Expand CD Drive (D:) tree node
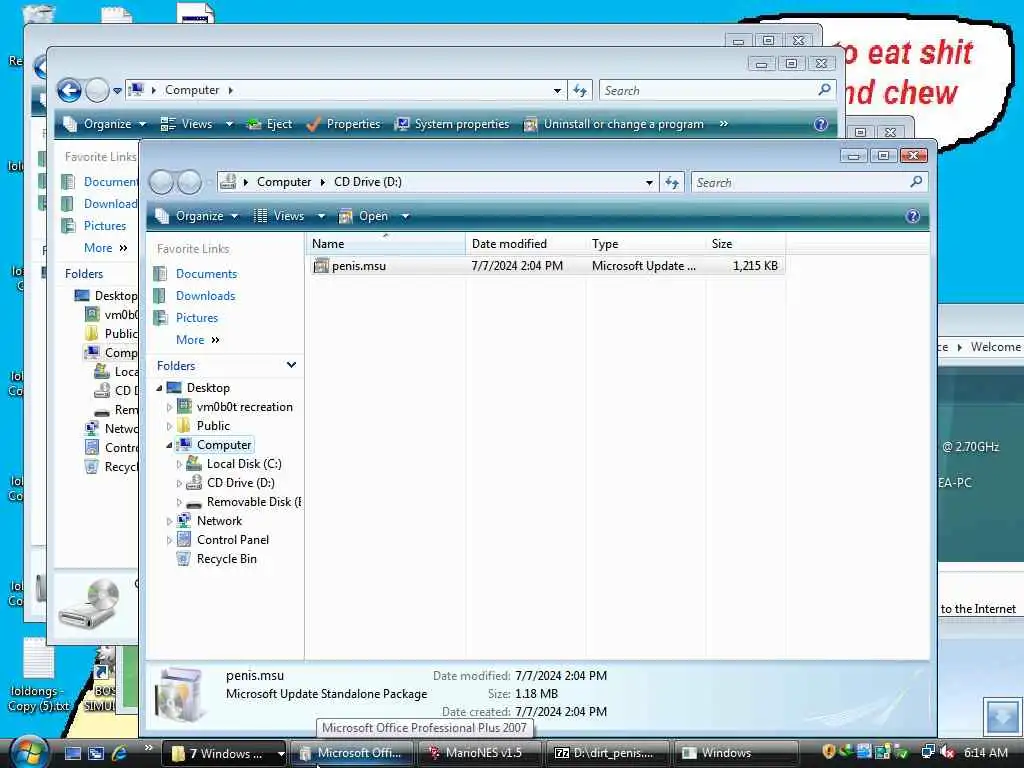Image resolution: width=1024 pixels, height=768 pixels. click(x=179, y=483)
